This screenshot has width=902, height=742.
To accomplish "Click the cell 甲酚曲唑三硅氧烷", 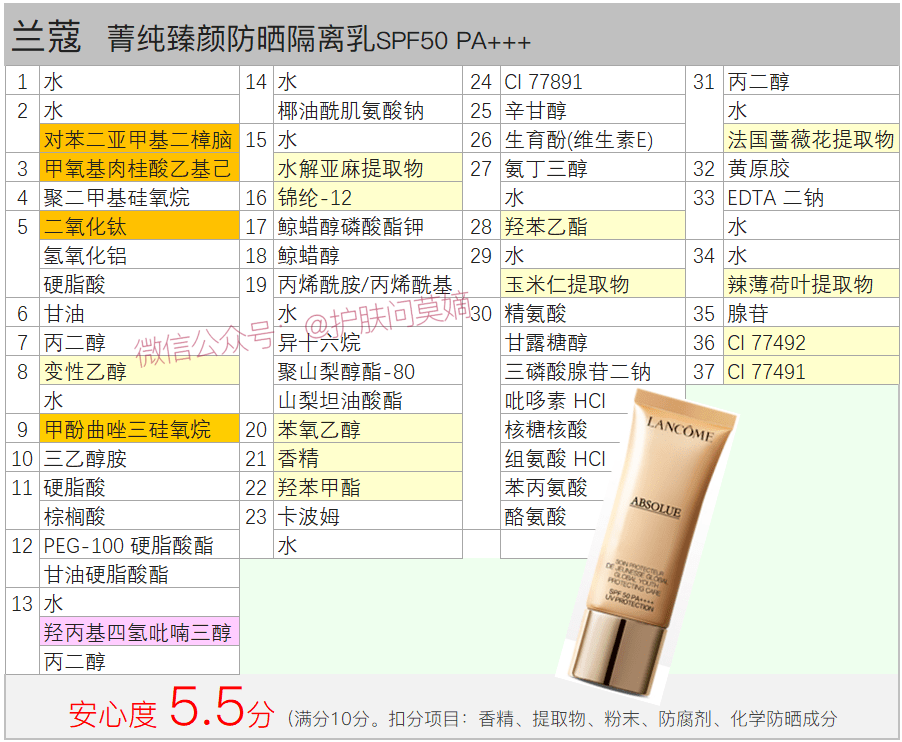I will pyautogui.click(x=139, y=429).
